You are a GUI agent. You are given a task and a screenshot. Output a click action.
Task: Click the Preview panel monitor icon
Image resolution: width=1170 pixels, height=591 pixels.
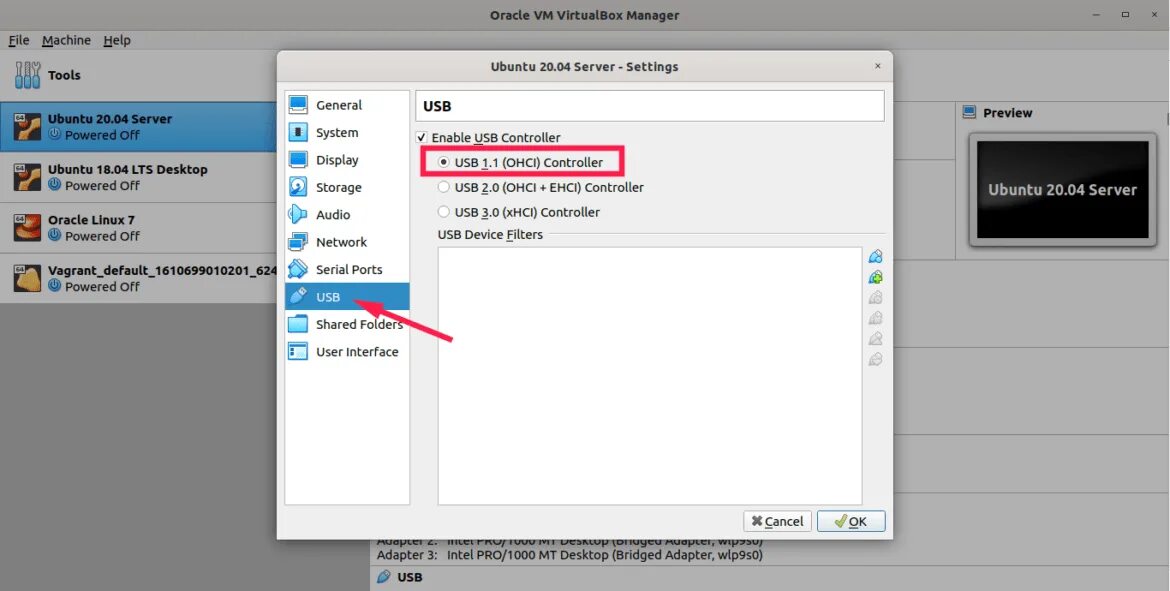969,113
